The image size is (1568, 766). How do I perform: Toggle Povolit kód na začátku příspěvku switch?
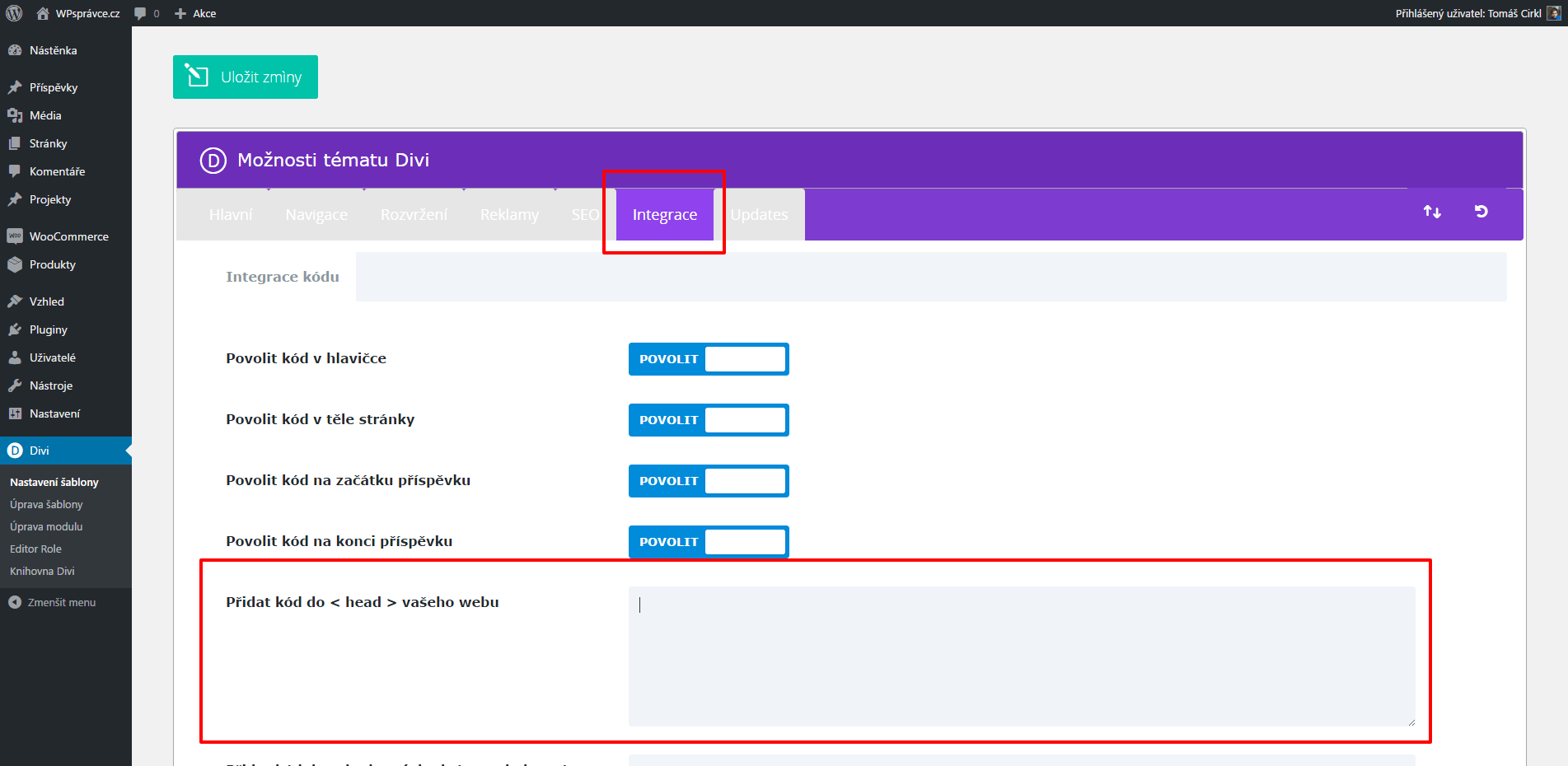709,481
